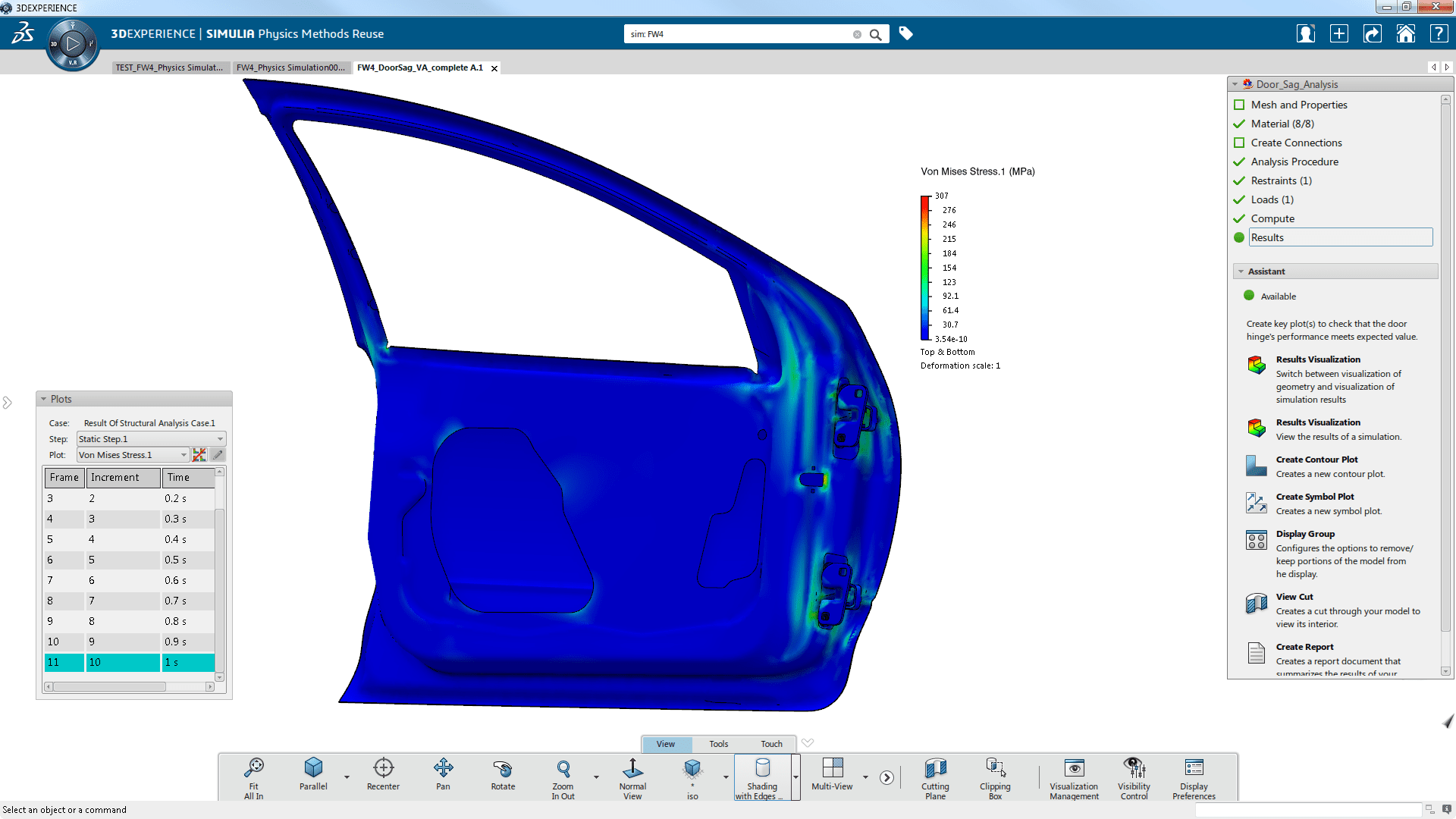Toggle Material checklist item visibility
This screenshot has width=1456, height=819.
pos(1240,123)
